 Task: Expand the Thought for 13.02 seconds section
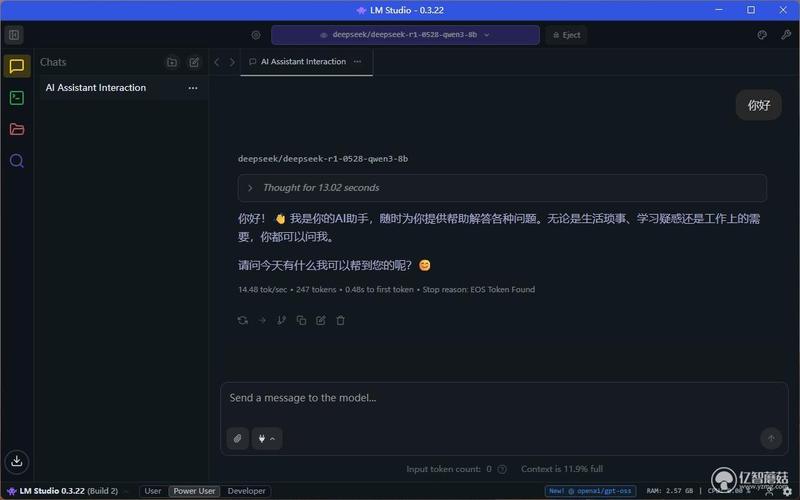point(502,188)
